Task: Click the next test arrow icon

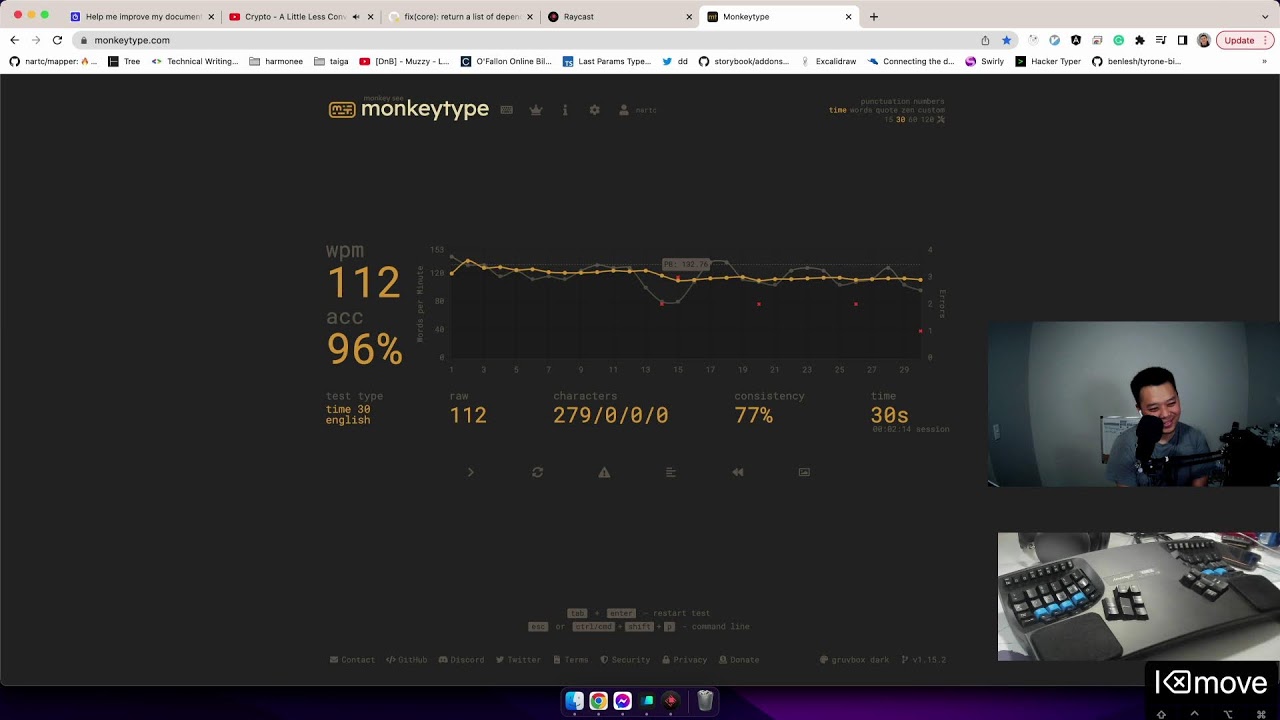Action: [x=470, y=472]
